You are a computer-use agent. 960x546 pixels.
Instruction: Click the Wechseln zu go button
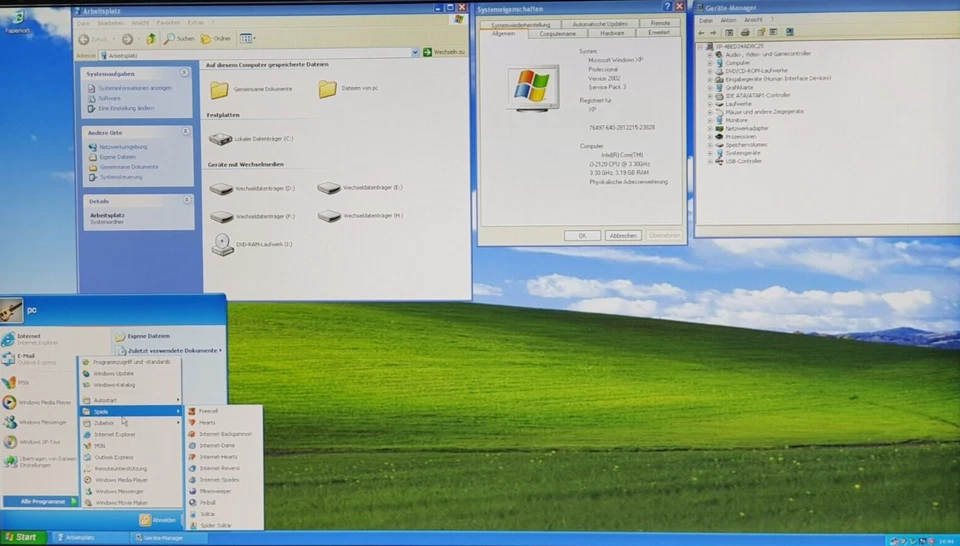[444, 52]
